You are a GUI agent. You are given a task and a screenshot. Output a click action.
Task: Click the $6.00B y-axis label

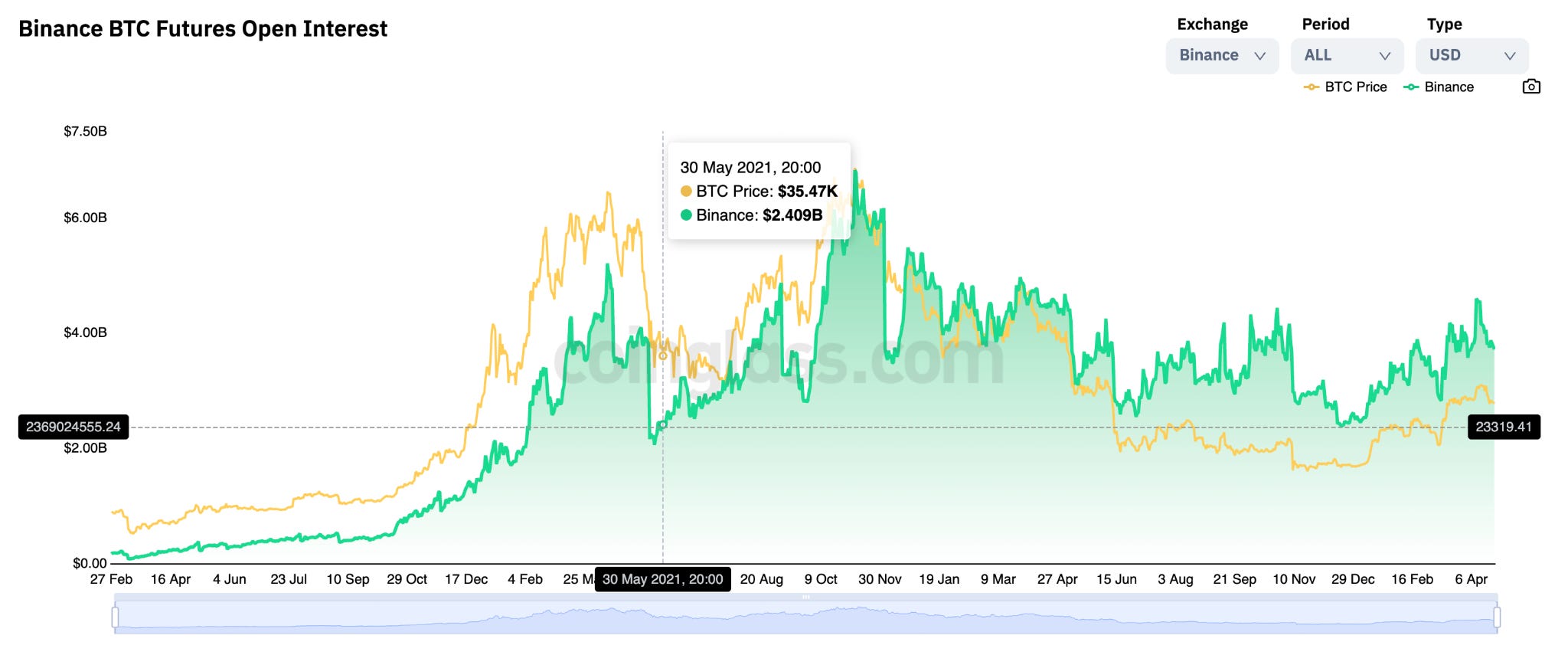pos(85,218)
